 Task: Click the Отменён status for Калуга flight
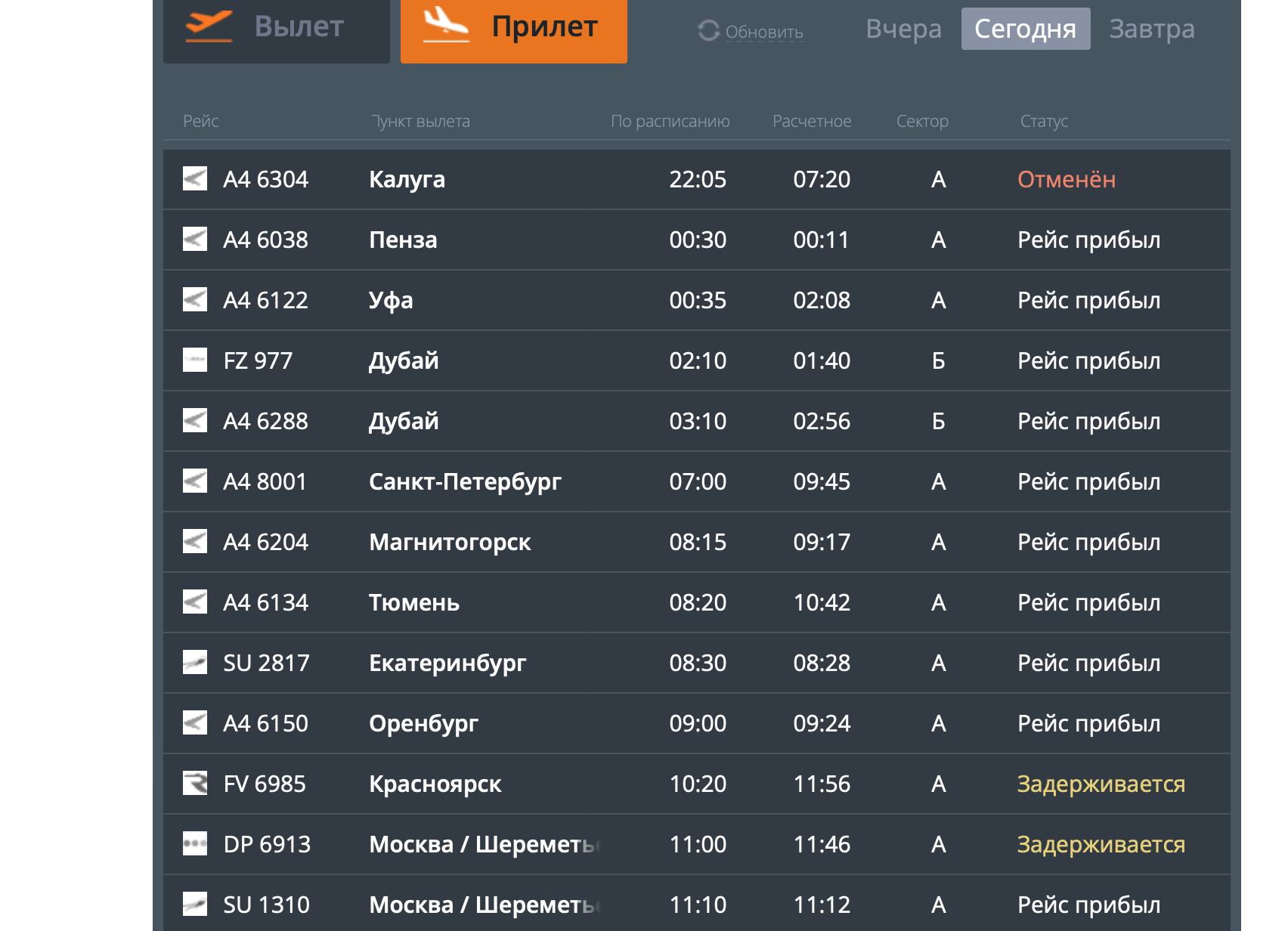click(x=1066, y=180)
